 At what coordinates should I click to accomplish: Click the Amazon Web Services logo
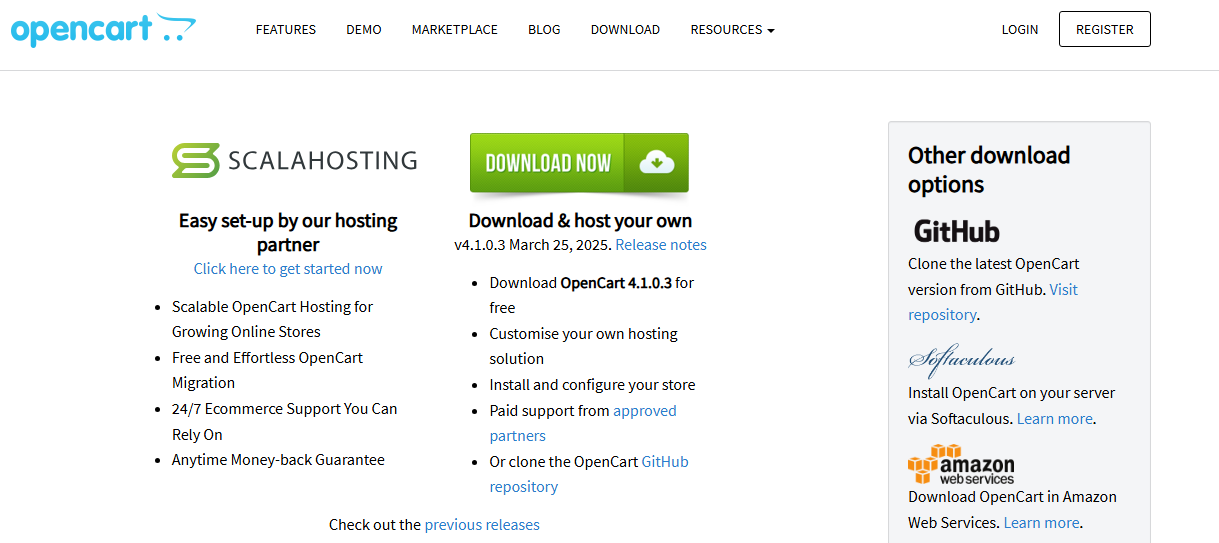point(961,464)
